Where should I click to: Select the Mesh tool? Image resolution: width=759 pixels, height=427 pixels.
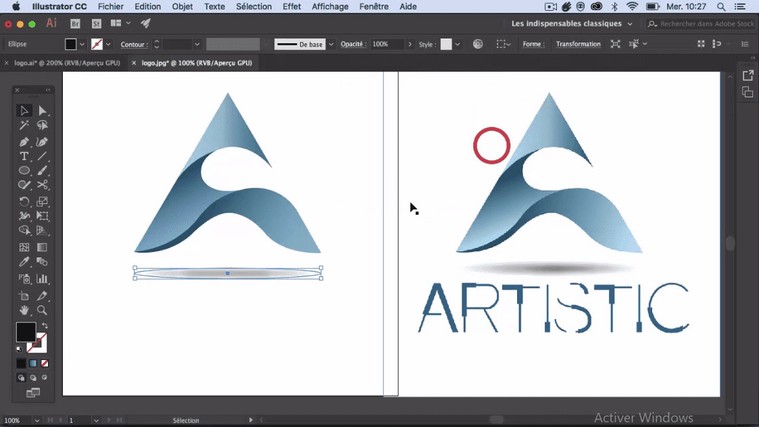(x=24, y=247)
